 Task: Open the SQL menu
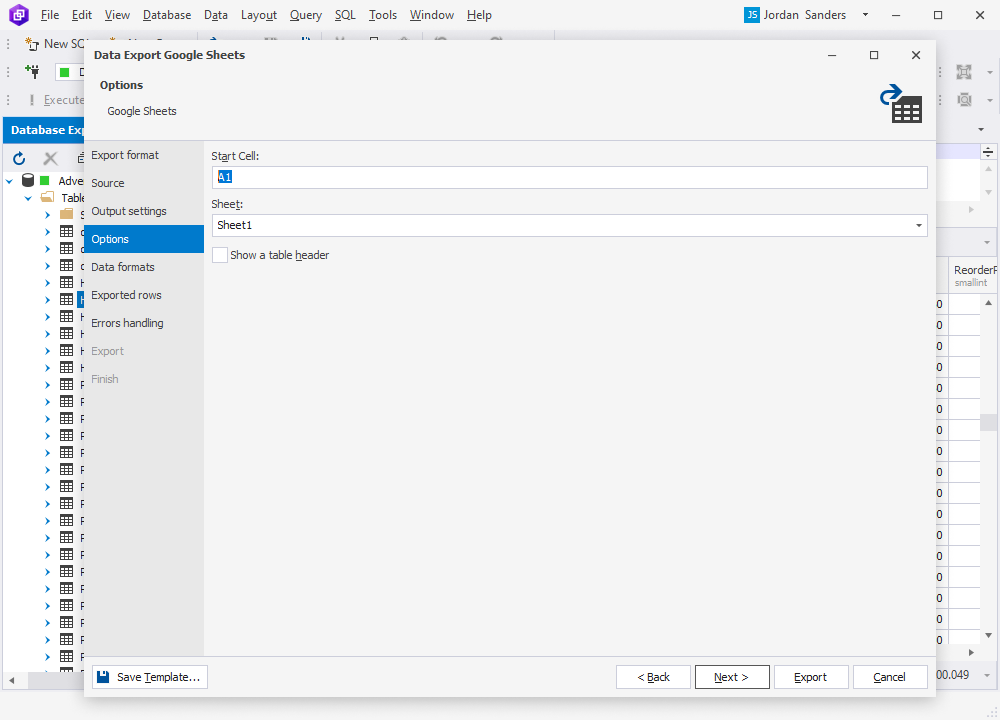coord(345,15)
